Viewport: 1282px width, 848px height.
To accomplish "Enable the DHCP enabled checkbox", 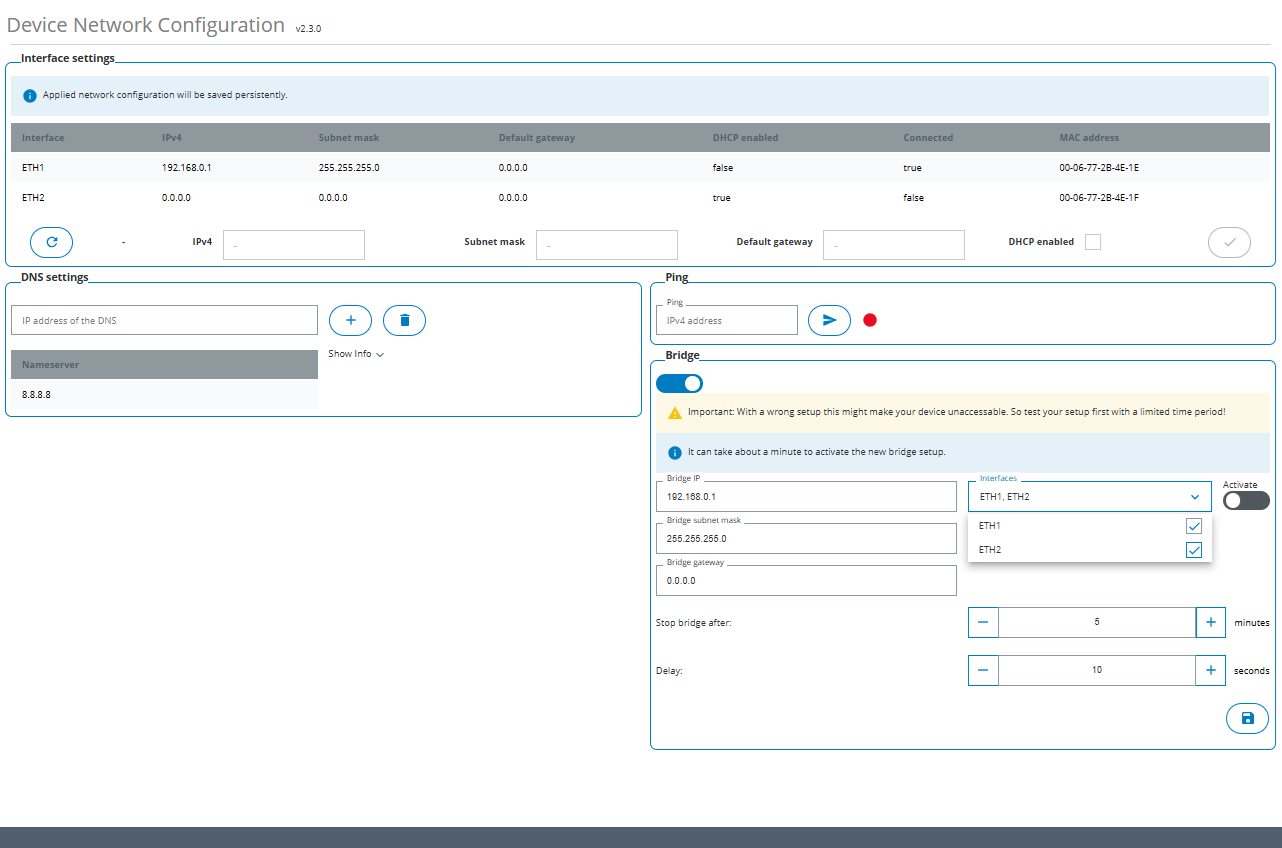I will click(x=1093, y=242).
